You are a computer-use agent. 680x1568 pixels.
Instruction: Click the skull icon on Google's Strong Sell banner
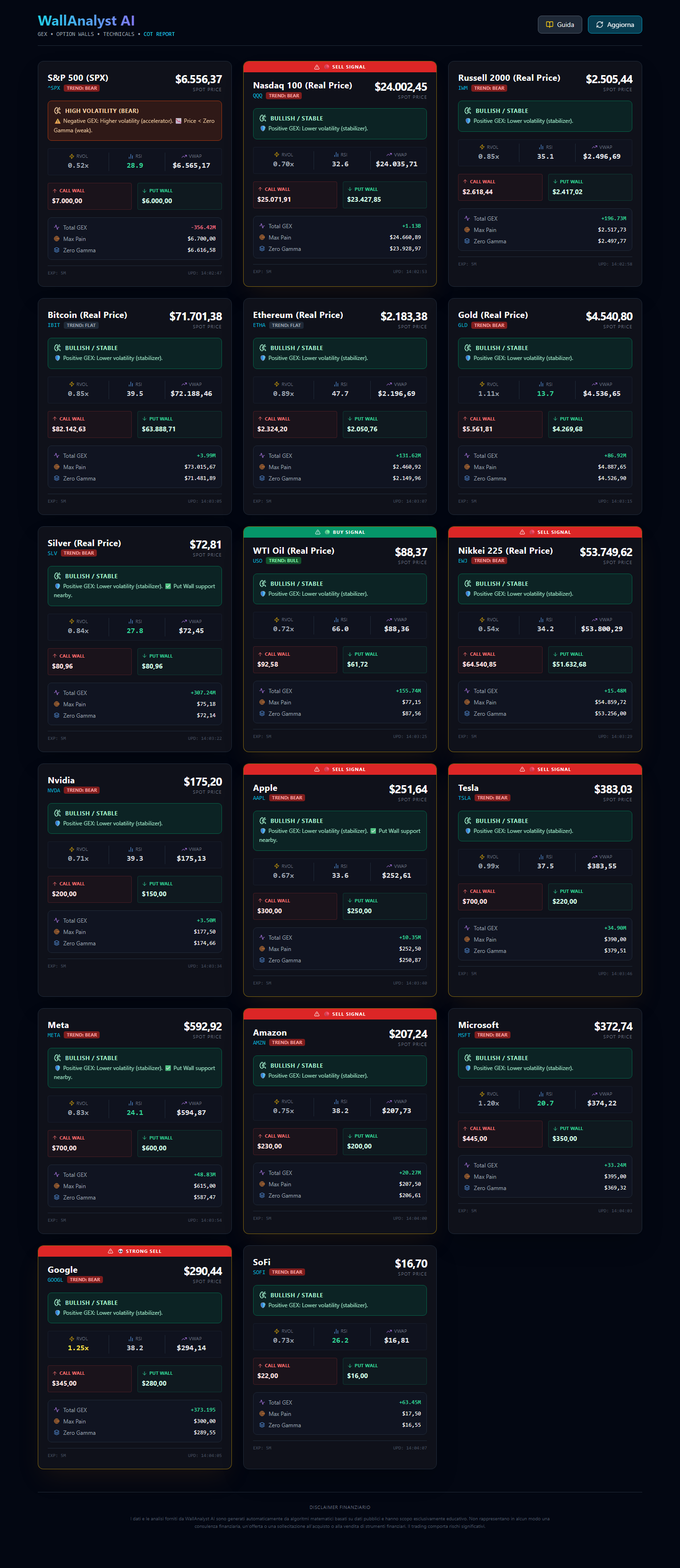(120, 1251)
